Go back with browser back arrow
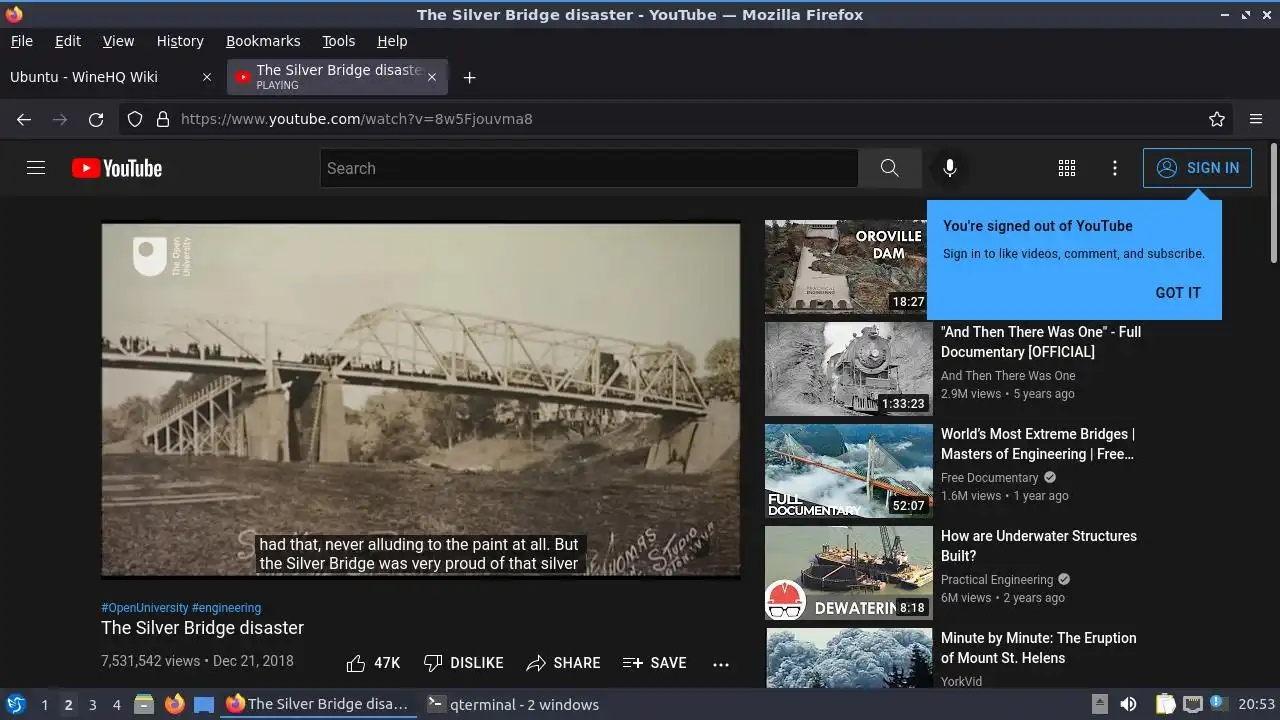The height and width of the screenshot is (720, 1280). [24, 119]
